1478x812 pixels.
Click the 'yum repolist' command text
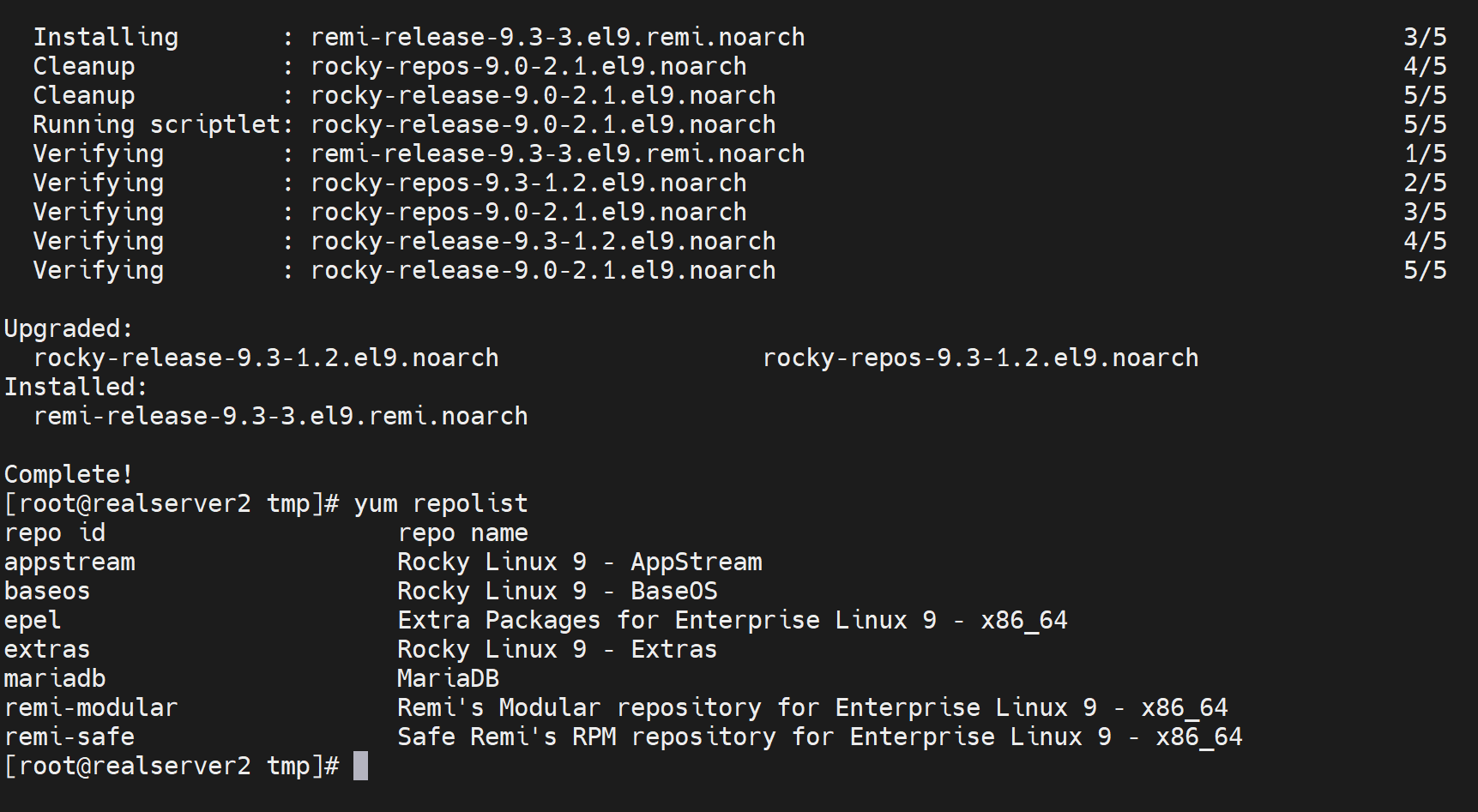(441, 503)
